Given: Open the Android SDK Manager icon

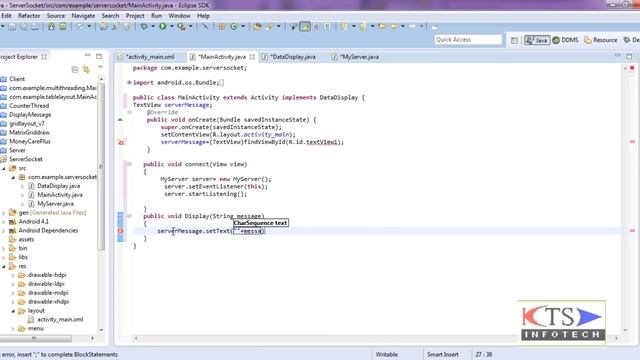Looking at the screenshot, I should [51, 27].
